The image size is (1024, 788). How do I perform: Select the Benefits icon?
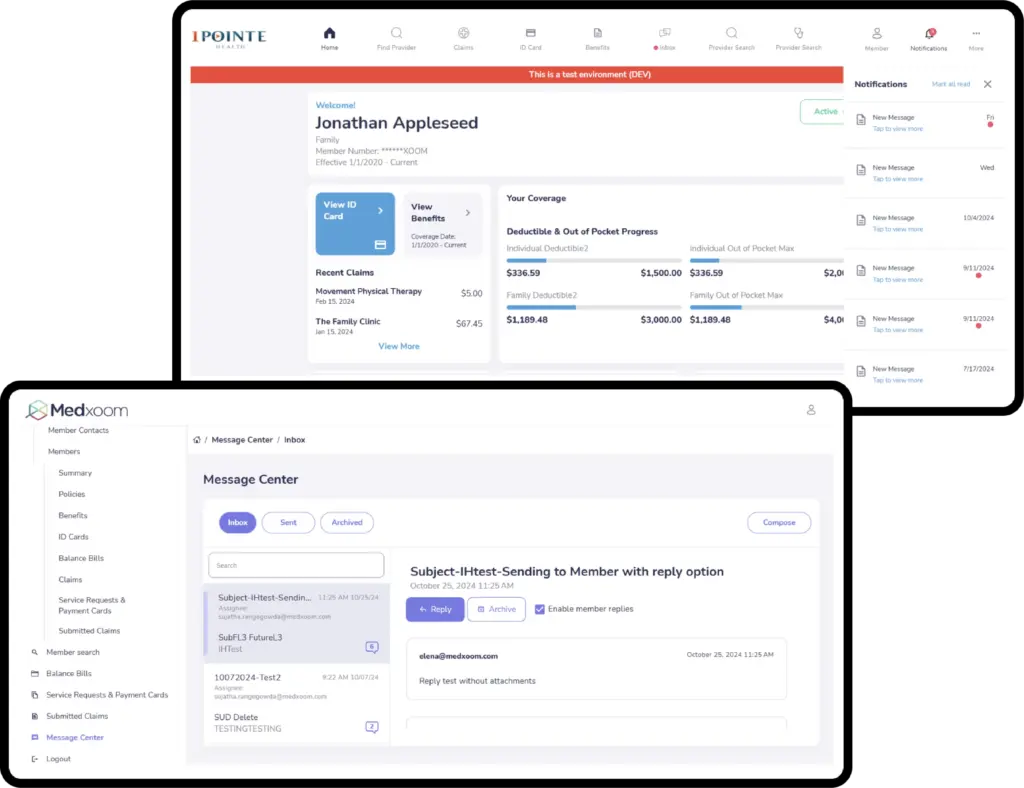pos(597,33)
